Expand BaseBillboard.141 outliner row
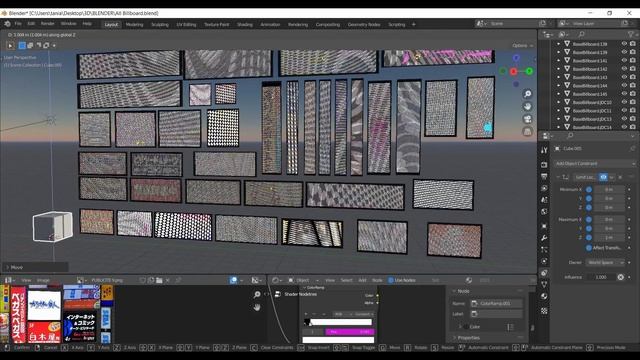 pos(559,60)
